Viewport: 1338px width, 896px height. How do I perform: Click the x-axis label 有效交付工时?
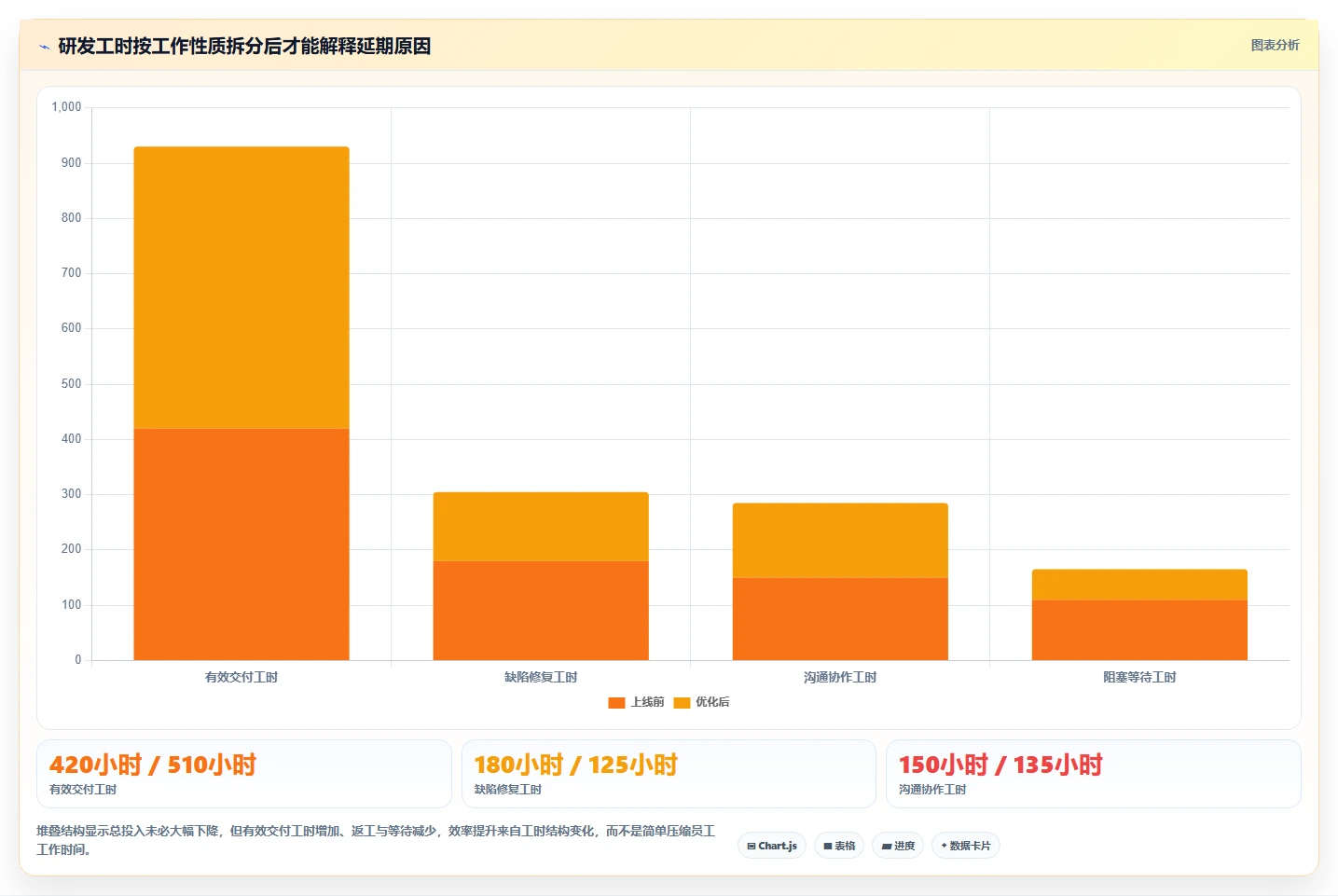pos(241,678)
